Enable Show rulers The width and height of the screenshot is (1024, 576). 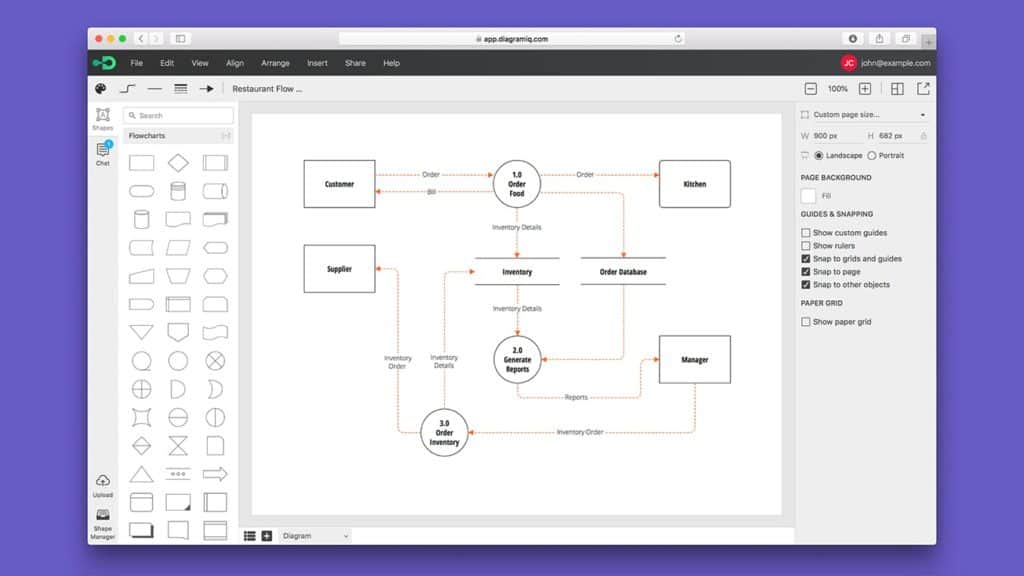805,245
